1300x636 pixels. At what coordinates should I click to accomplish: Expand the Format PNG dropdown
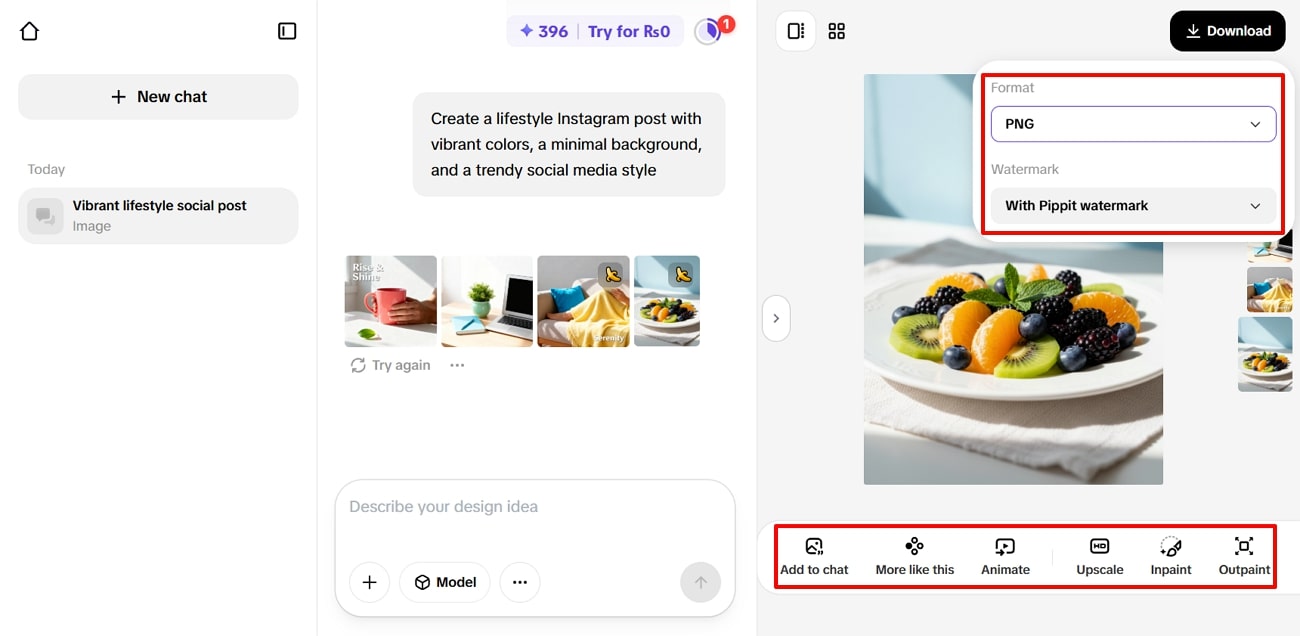coord(1133,124)
